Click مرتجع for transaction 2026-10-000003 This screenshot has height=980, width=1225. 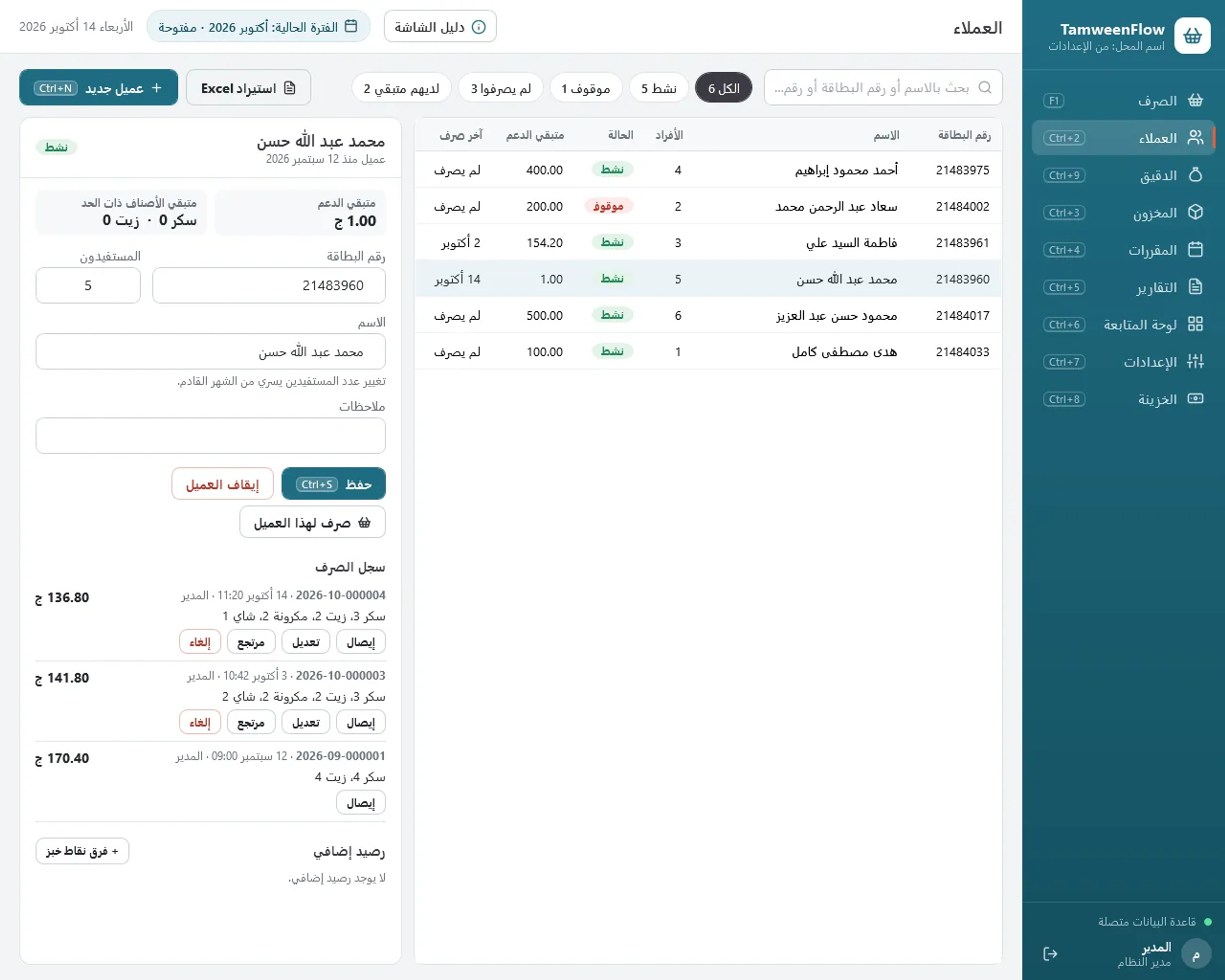[x=251, y=722]
